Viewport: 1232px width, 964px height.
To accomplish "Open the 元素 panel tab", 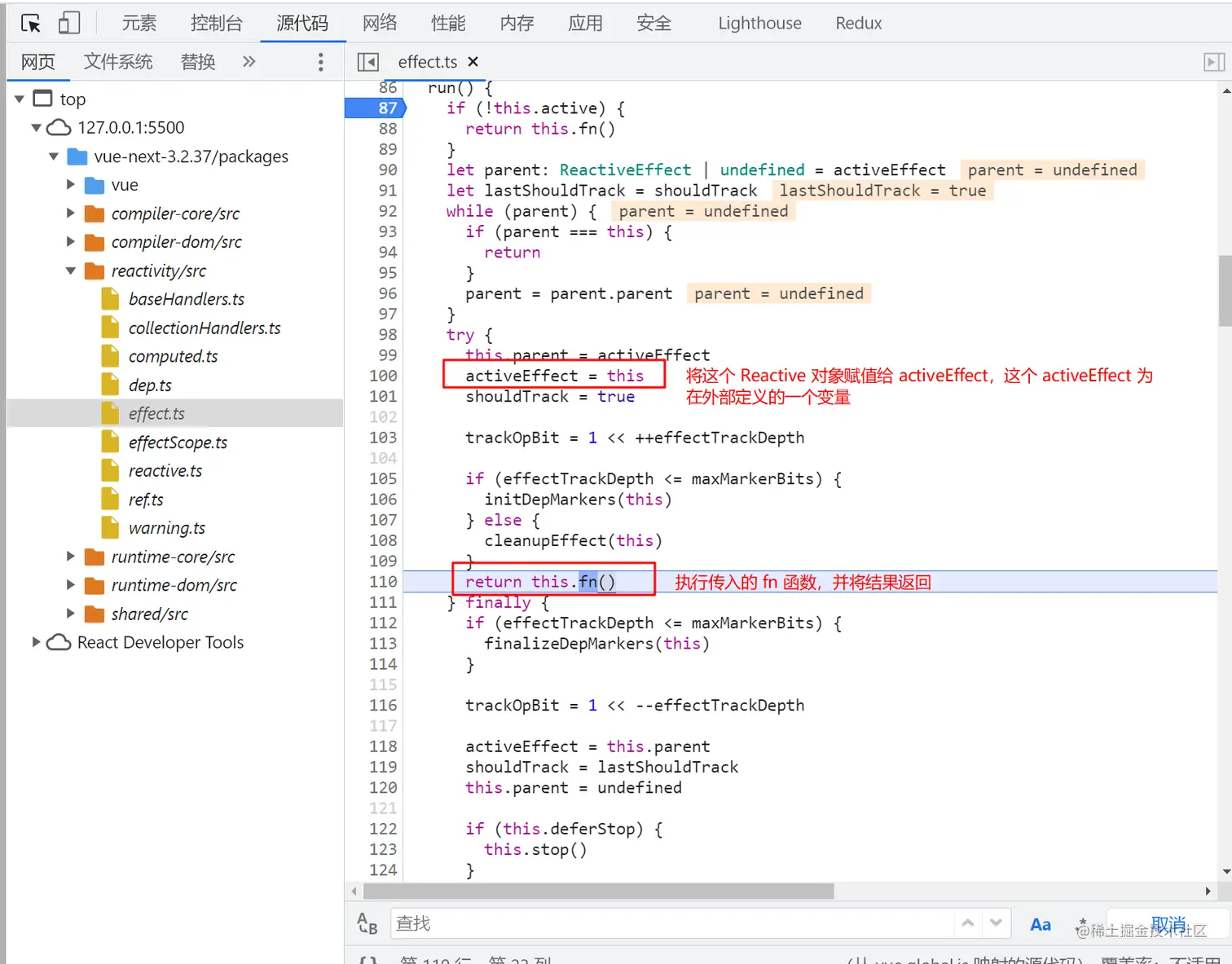I will pos(139,23).
